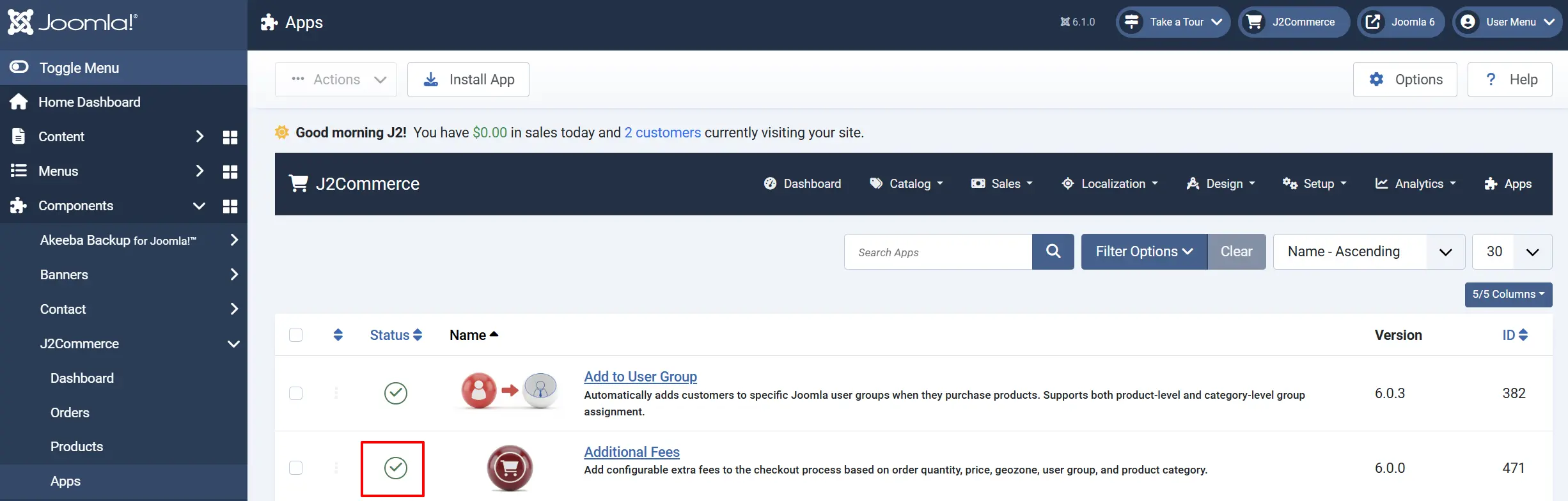This screenshot has width=1568, height=501.
Task: Open the Design menu
Action: pyautogui.click(x=1221, y=184)
